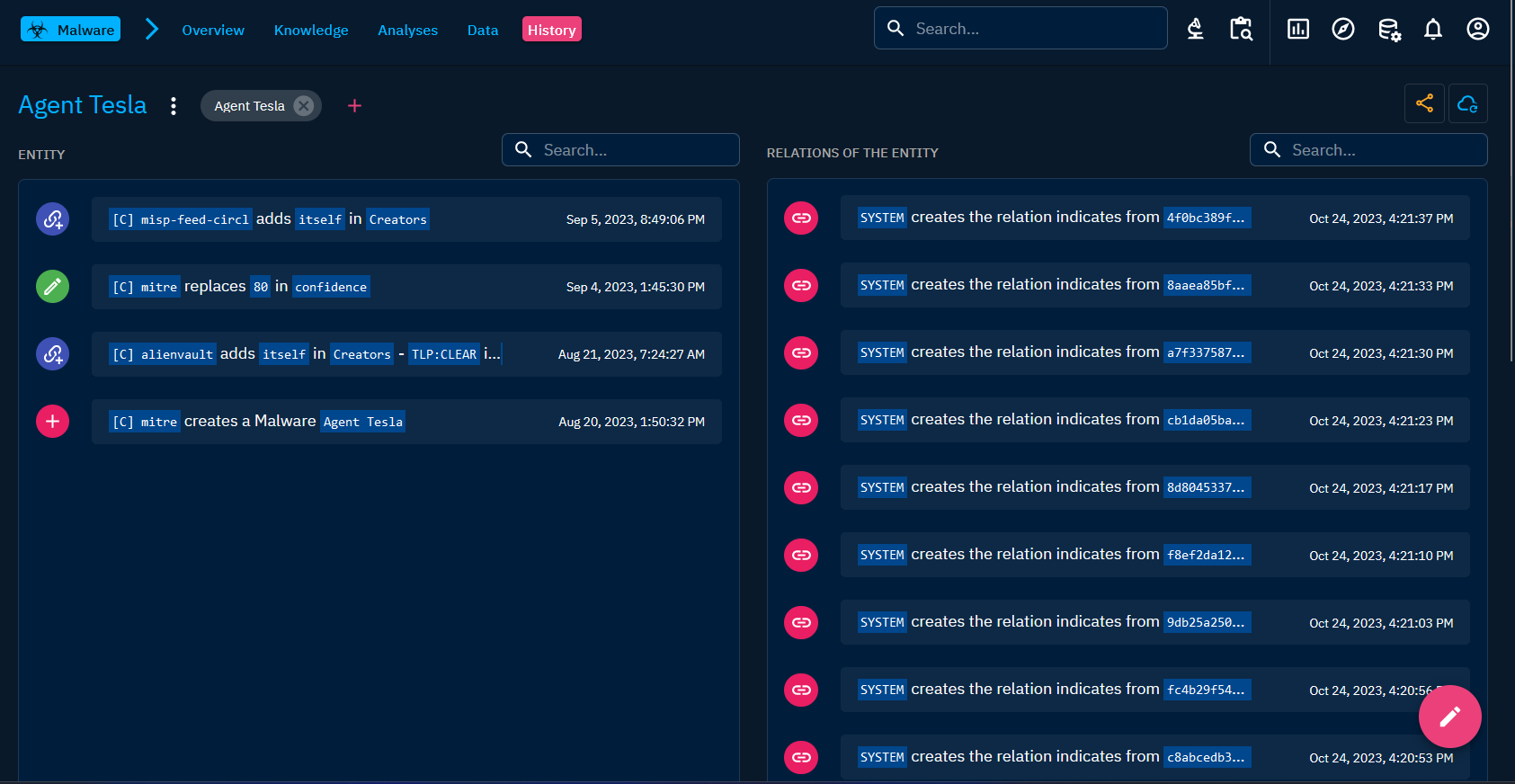Open relation row from 8aaea85bf
Image resolution: width=1515 pixels, height=784 pixels.
1155,285
